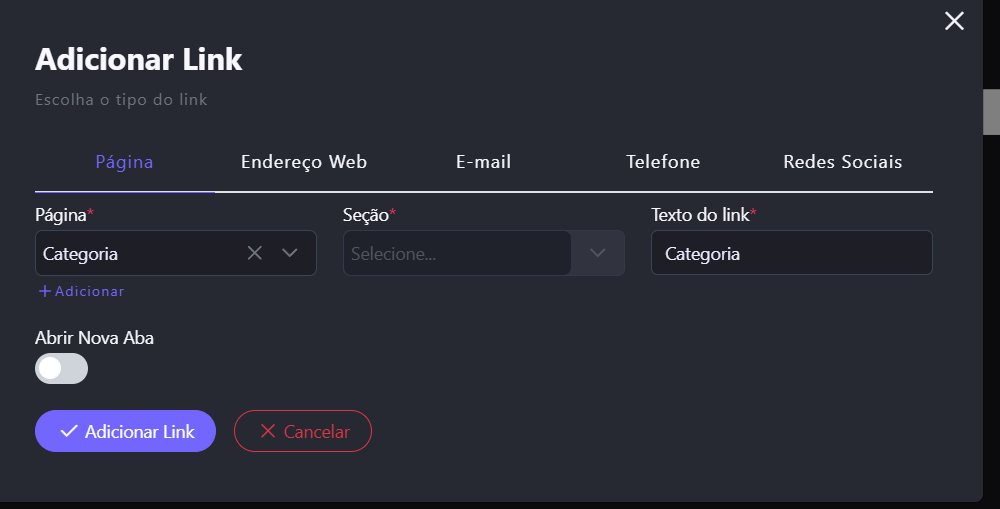Open the Seção dropdown arrow

pos(598,253)
